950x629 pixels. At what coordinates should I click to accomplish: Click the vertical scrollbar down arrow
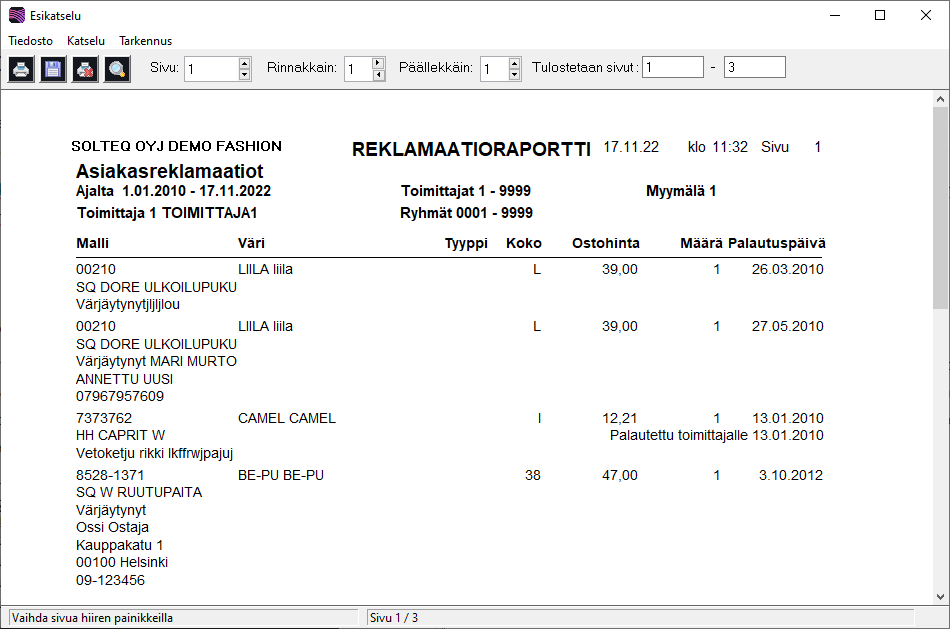click(x=940, y=596)
